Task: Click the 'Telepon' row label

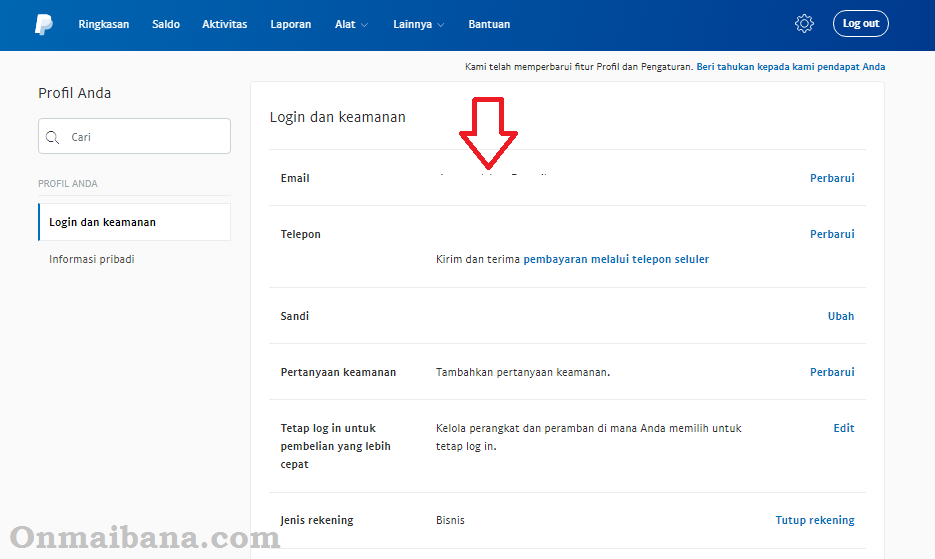Action: pos(301,234)
